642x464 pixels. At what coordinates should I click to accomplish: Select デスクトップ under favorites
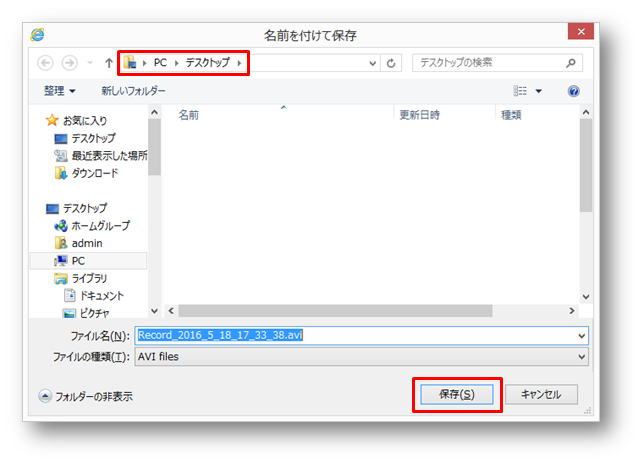tap(85, 138)
